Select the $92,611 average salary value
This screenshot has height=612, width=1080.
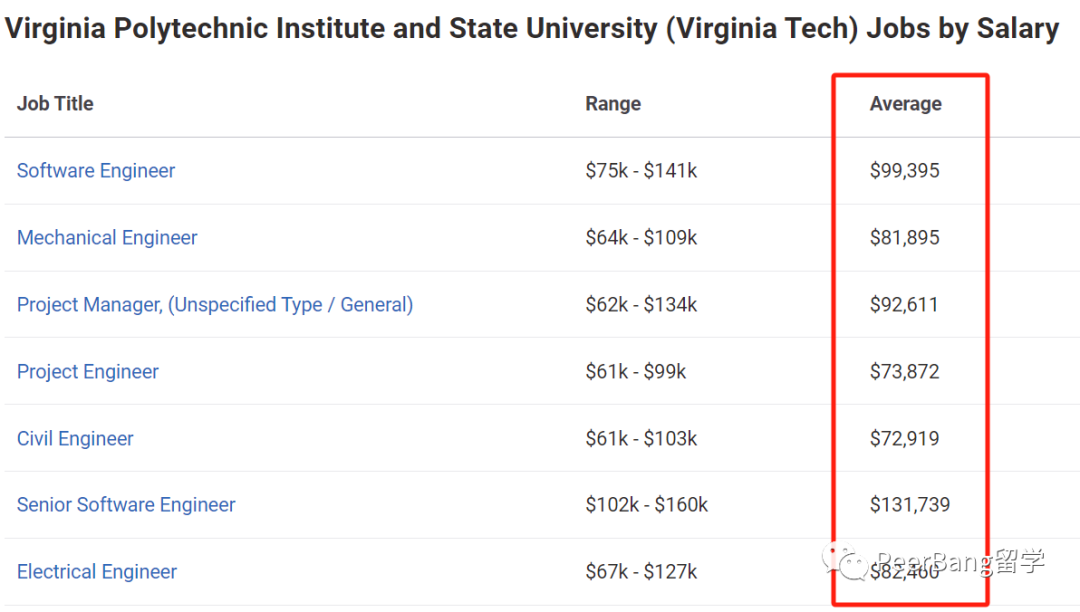coord(904,304)
